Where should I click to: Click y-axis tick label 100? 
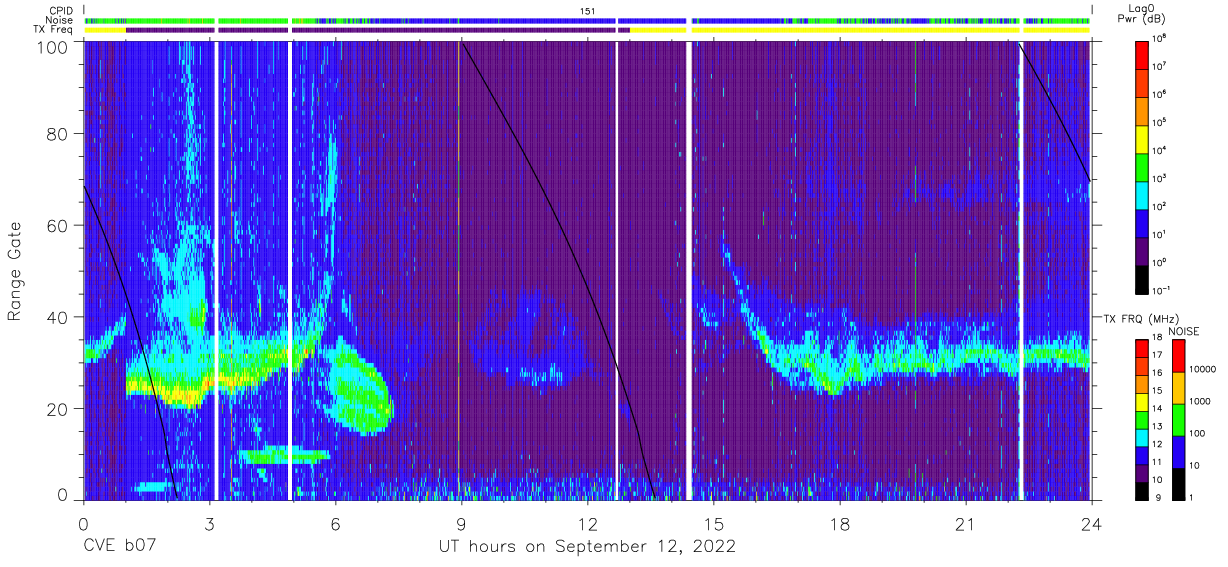[x=52, y=47]
